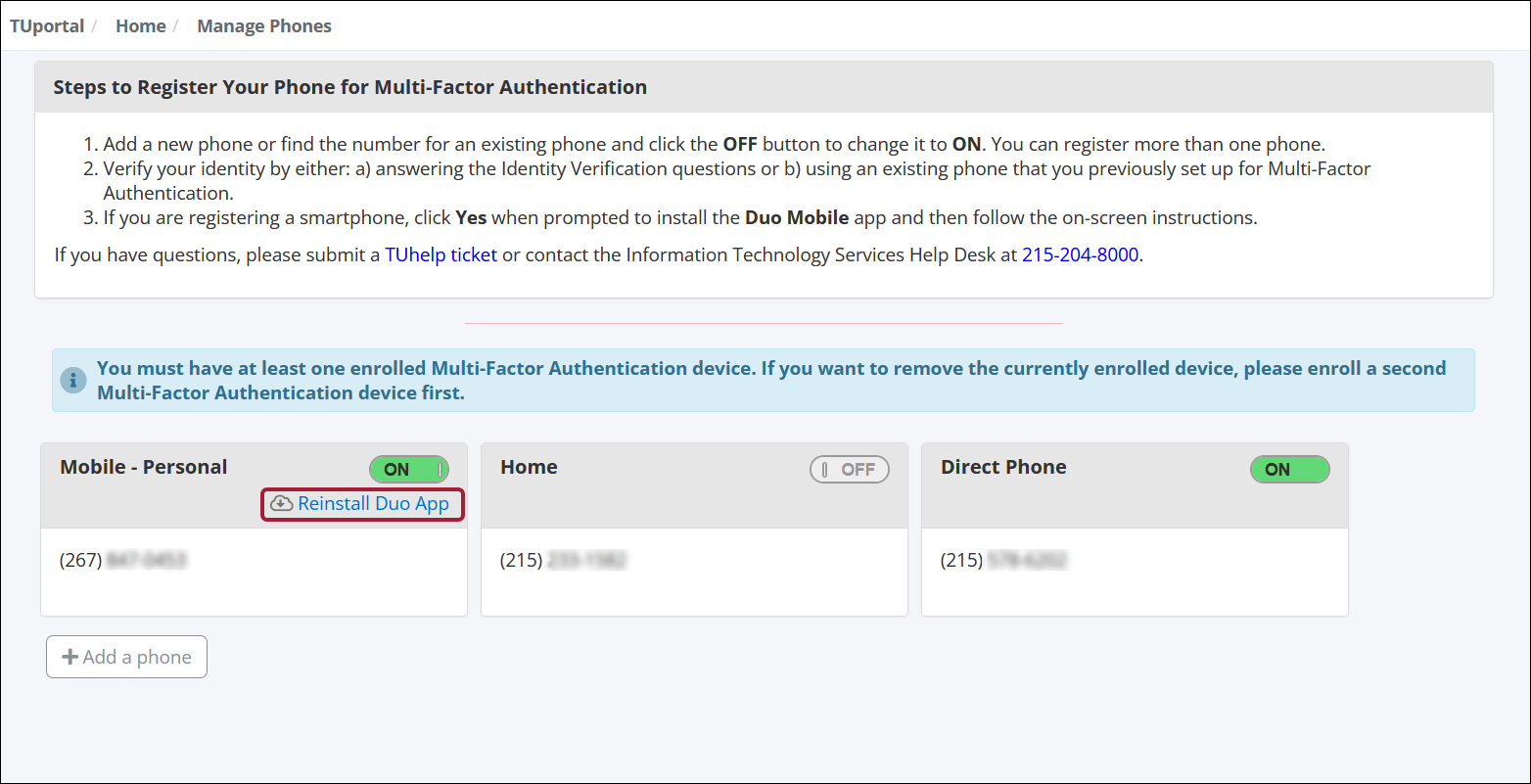The image size is (1531, 784).
Task: Select Home in the breadcrumb trail
Action: (x=140, y=25)
